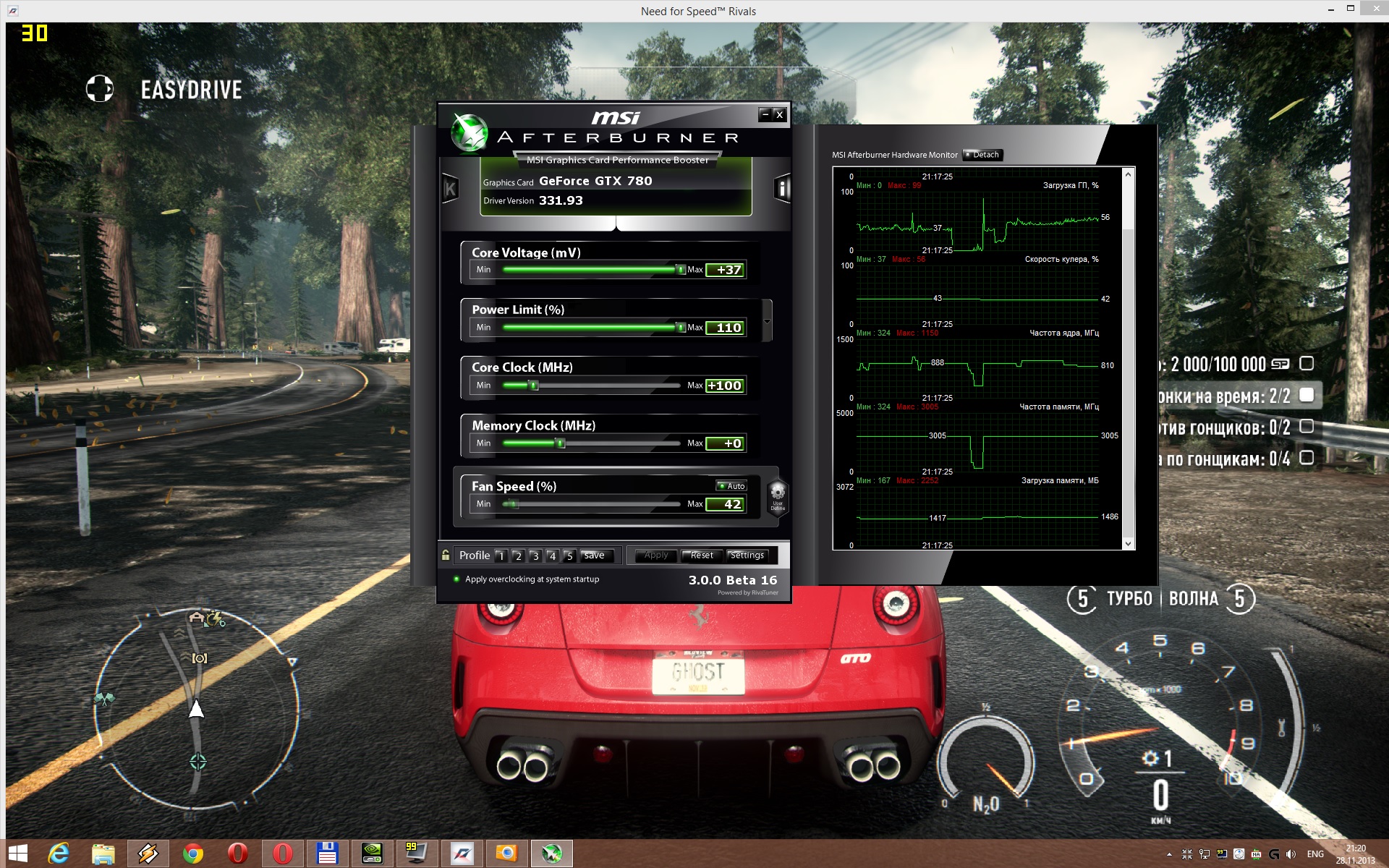
Task: Toggle the Auto fan speed button
Action: click(x=731, y=485)
